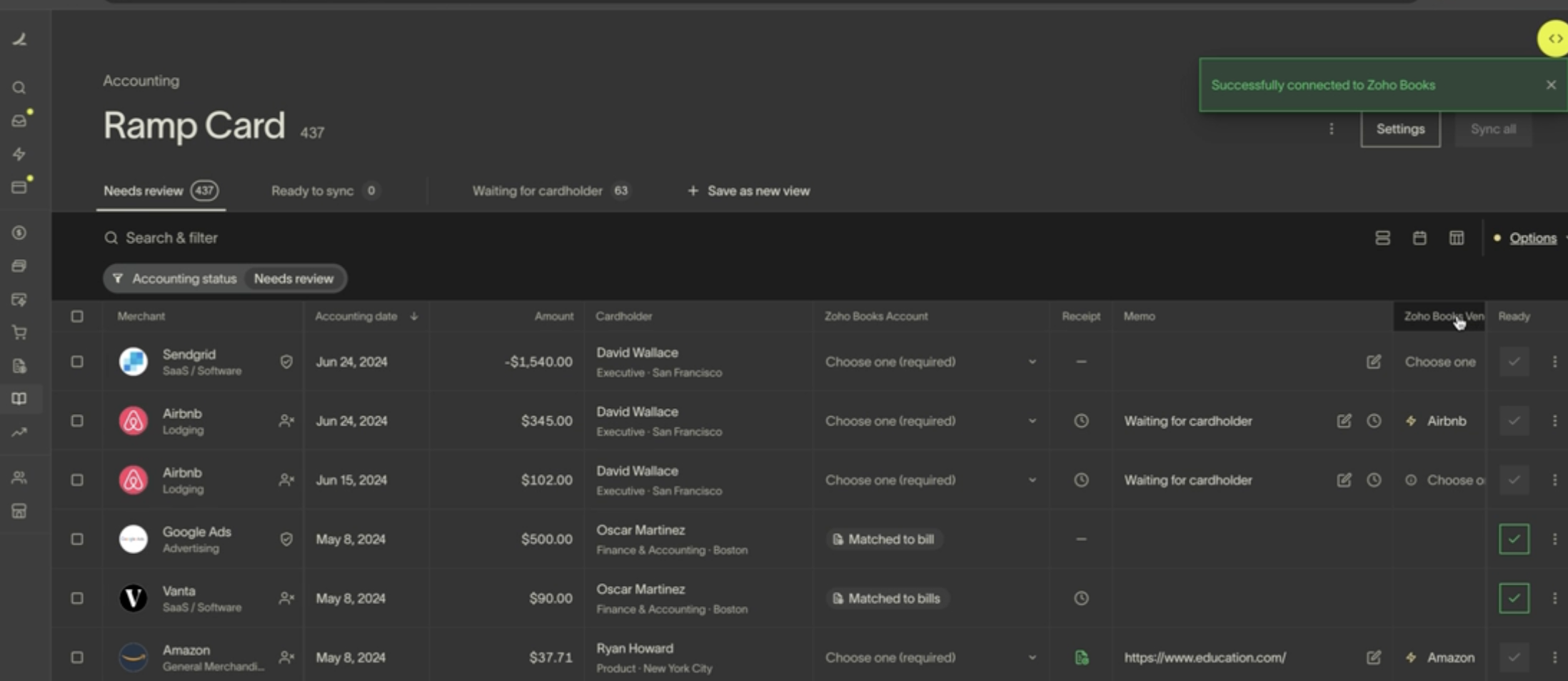This screenshot has height=681, width=1568.
Task: Open the column layout icon
Action: [x=1457, y=238]
